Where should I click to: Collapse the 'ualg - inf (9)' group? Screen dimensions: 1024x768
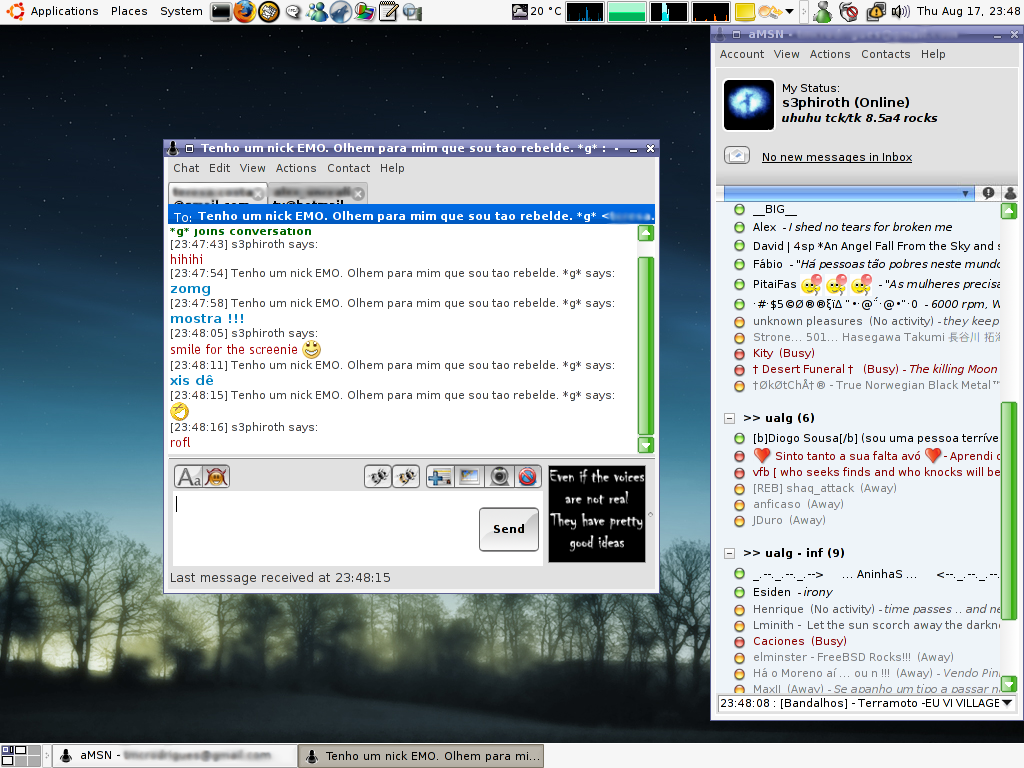pos(729,553)
